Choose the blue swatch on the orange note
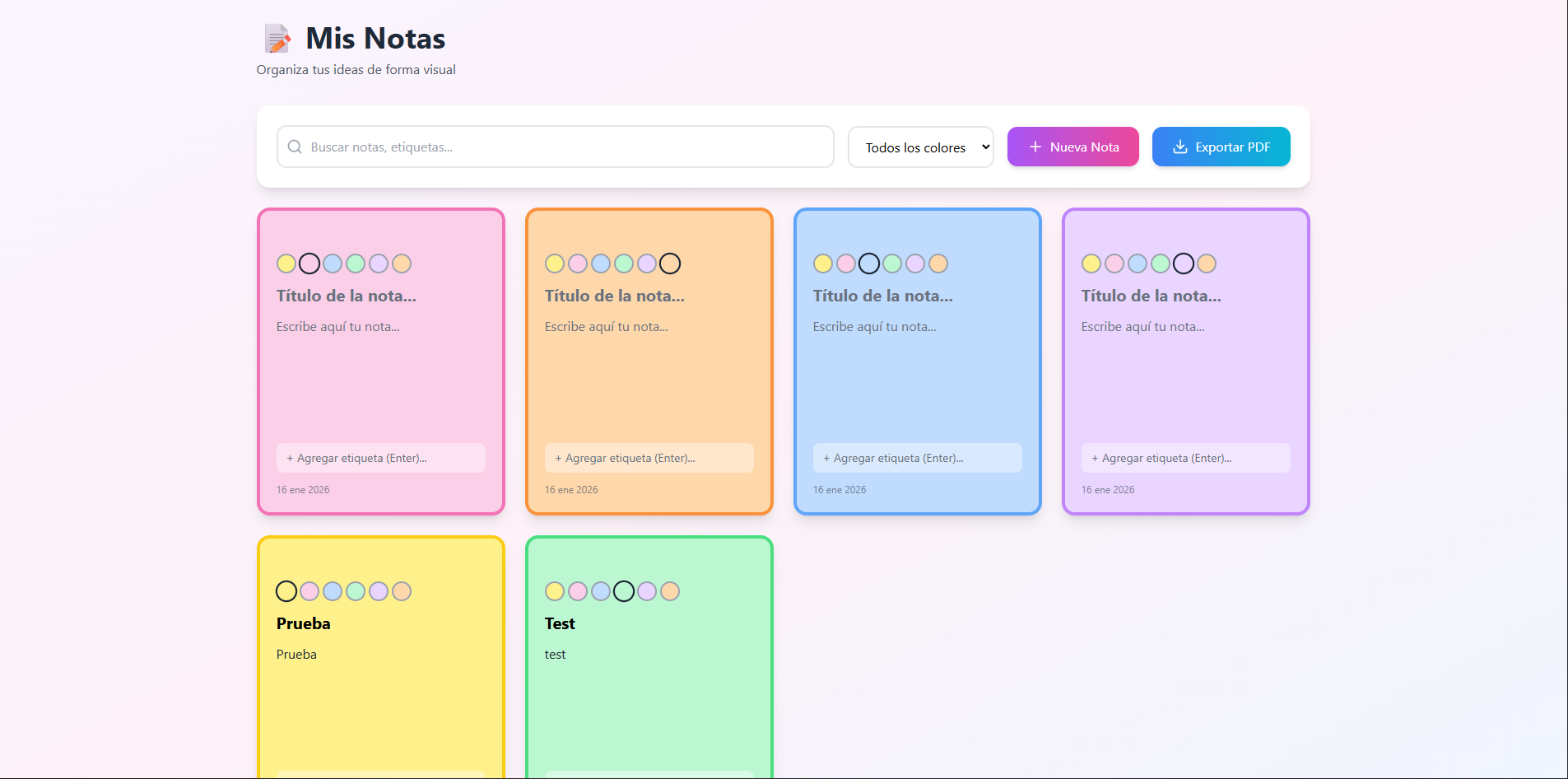The image size is (1568, 779). [x=601, y=264]
